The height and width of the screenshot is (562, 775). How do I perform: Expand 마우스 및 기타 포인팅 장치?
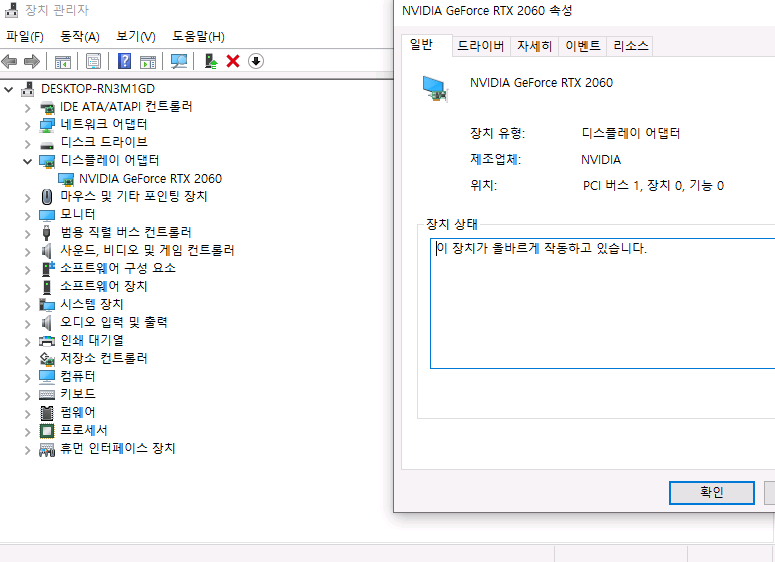click(28, 198)
